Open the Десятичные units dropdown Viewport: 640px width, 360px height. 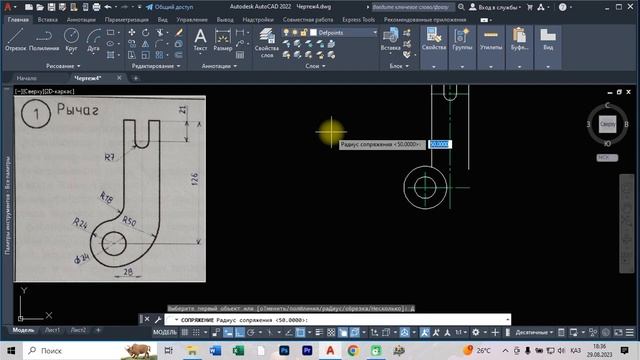click(x=534, y=333)
